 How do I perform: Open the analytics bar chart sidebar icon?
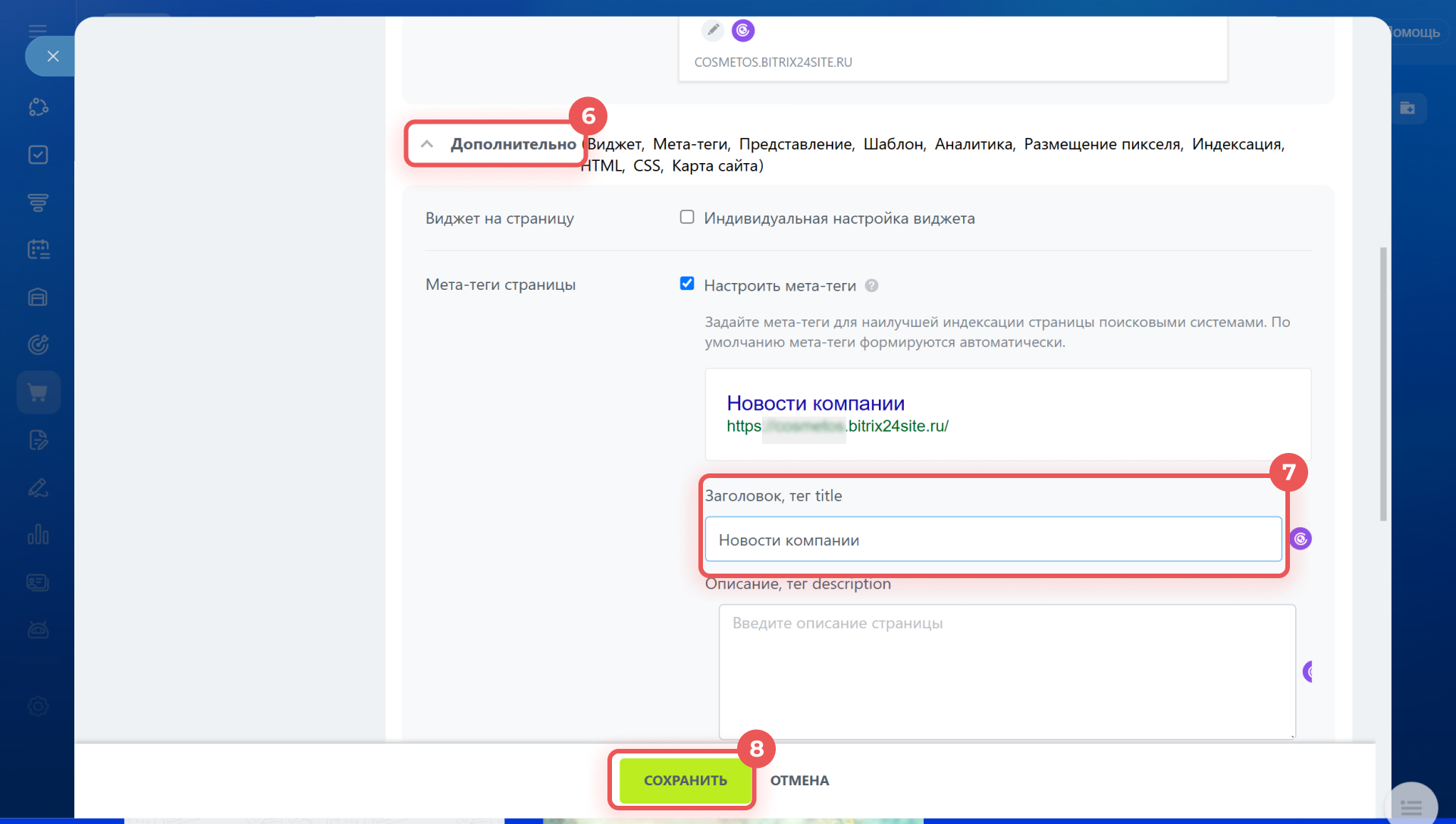coord(38,535)
